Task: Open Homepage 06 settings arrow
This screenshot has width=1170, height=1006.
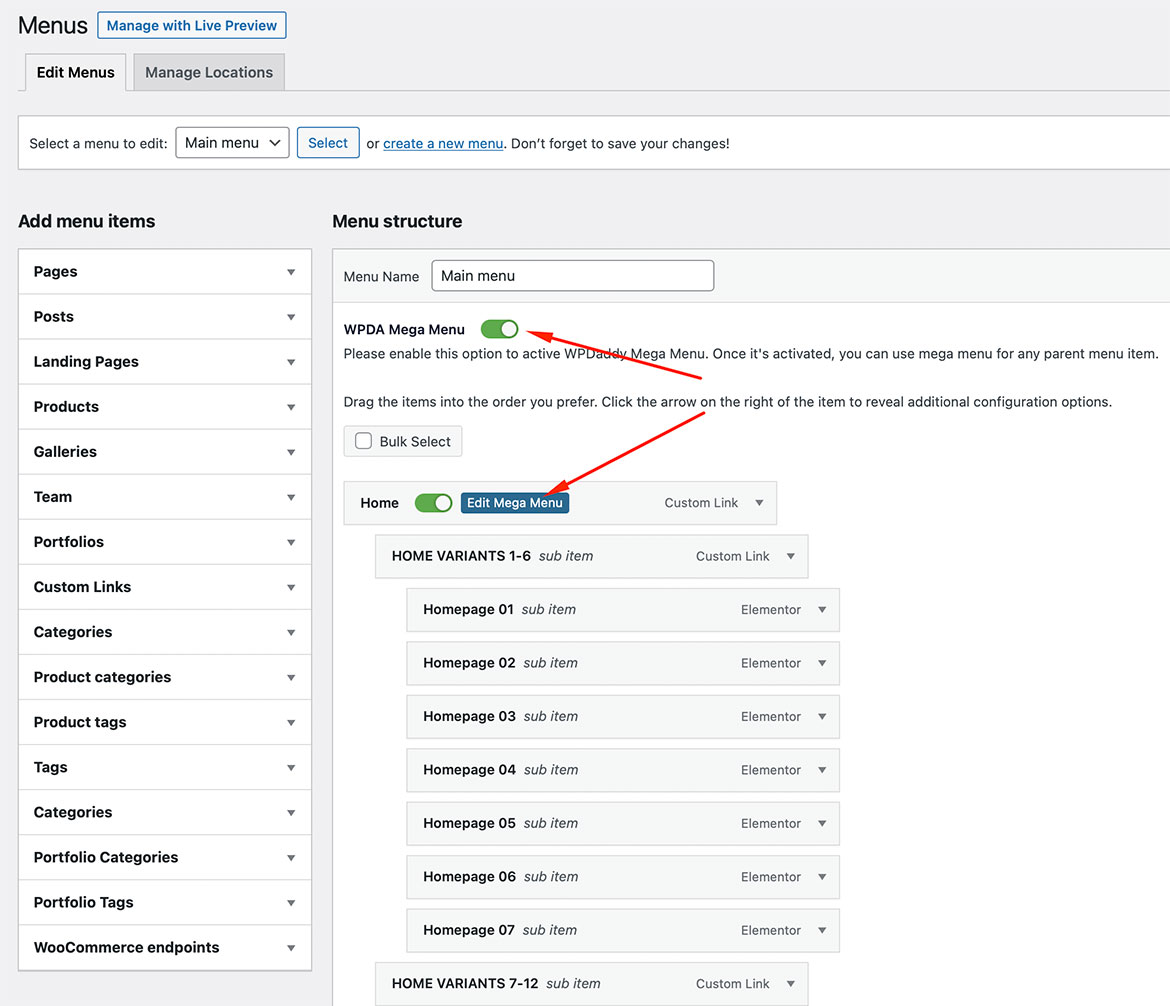Action: [x=822, y=877]
